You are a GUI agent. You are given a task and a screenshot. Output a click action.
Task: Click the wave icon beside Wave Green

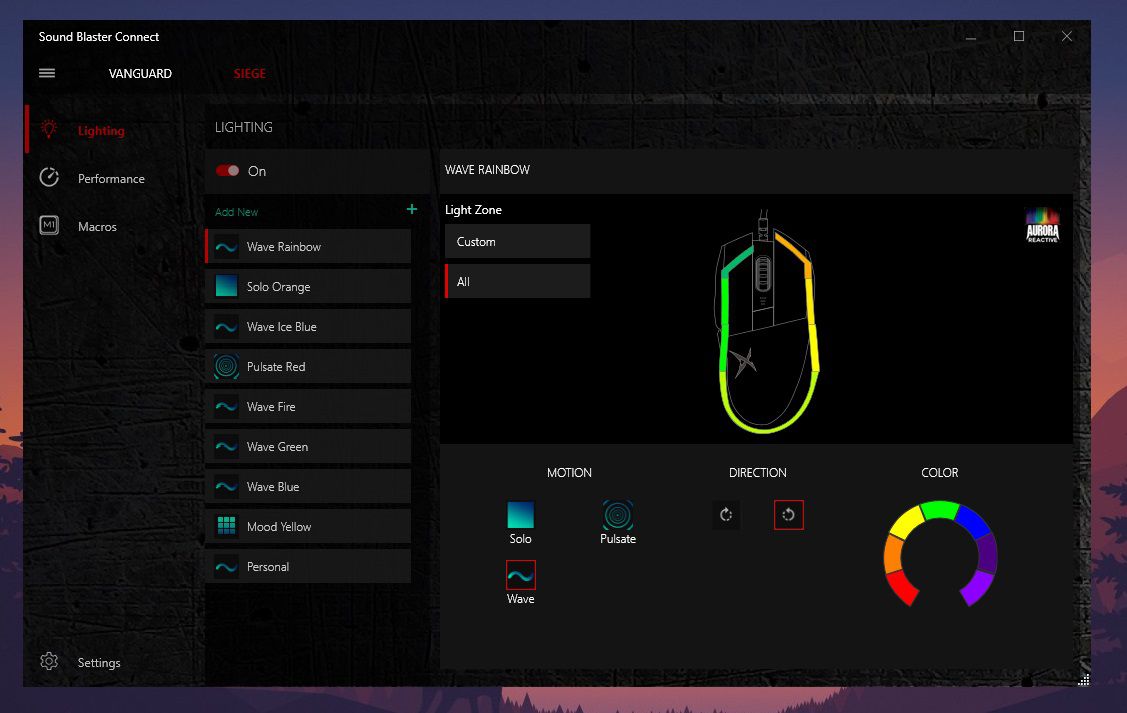226,446
